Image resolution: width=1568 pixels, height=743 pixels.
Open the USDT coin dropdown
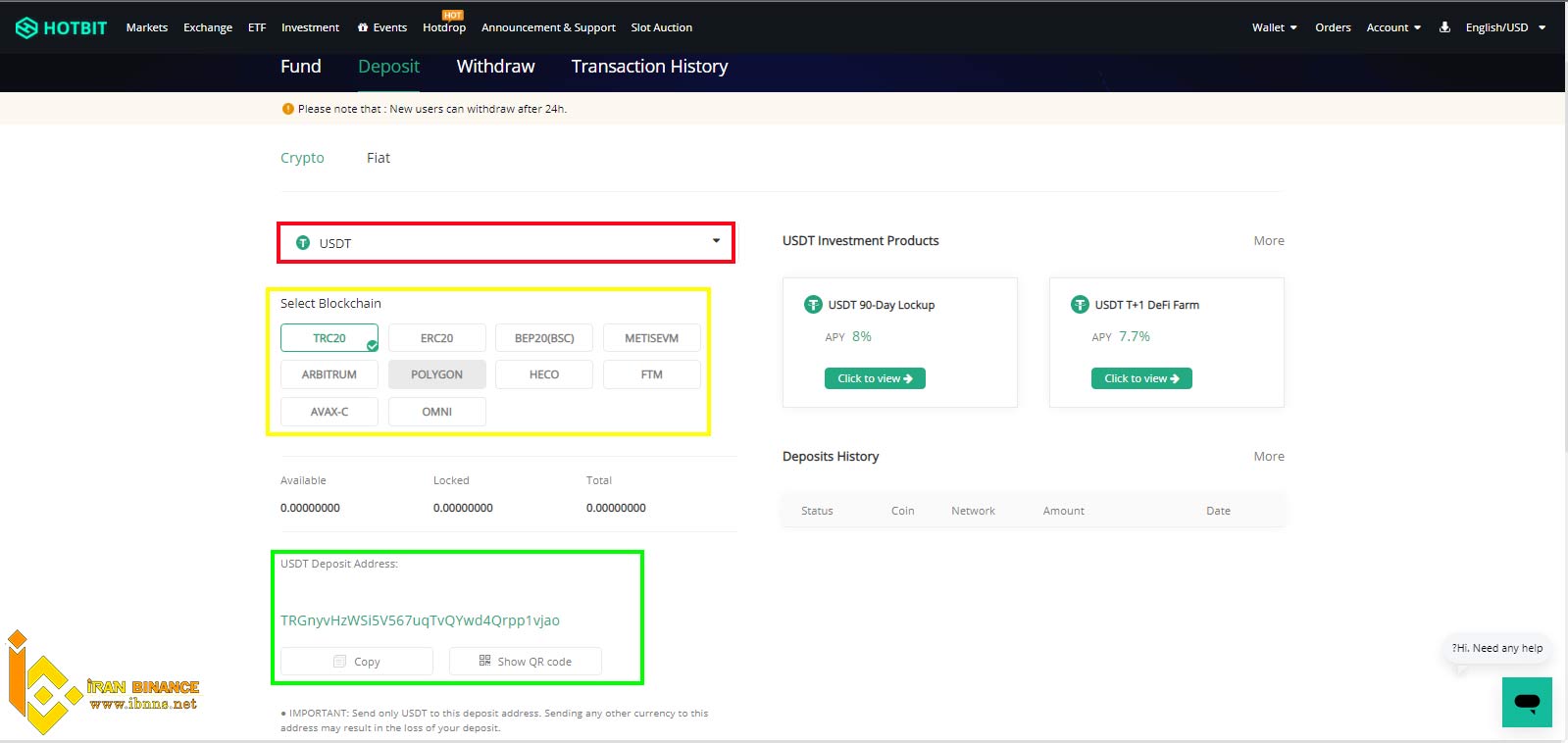click(x=506, y=242)
